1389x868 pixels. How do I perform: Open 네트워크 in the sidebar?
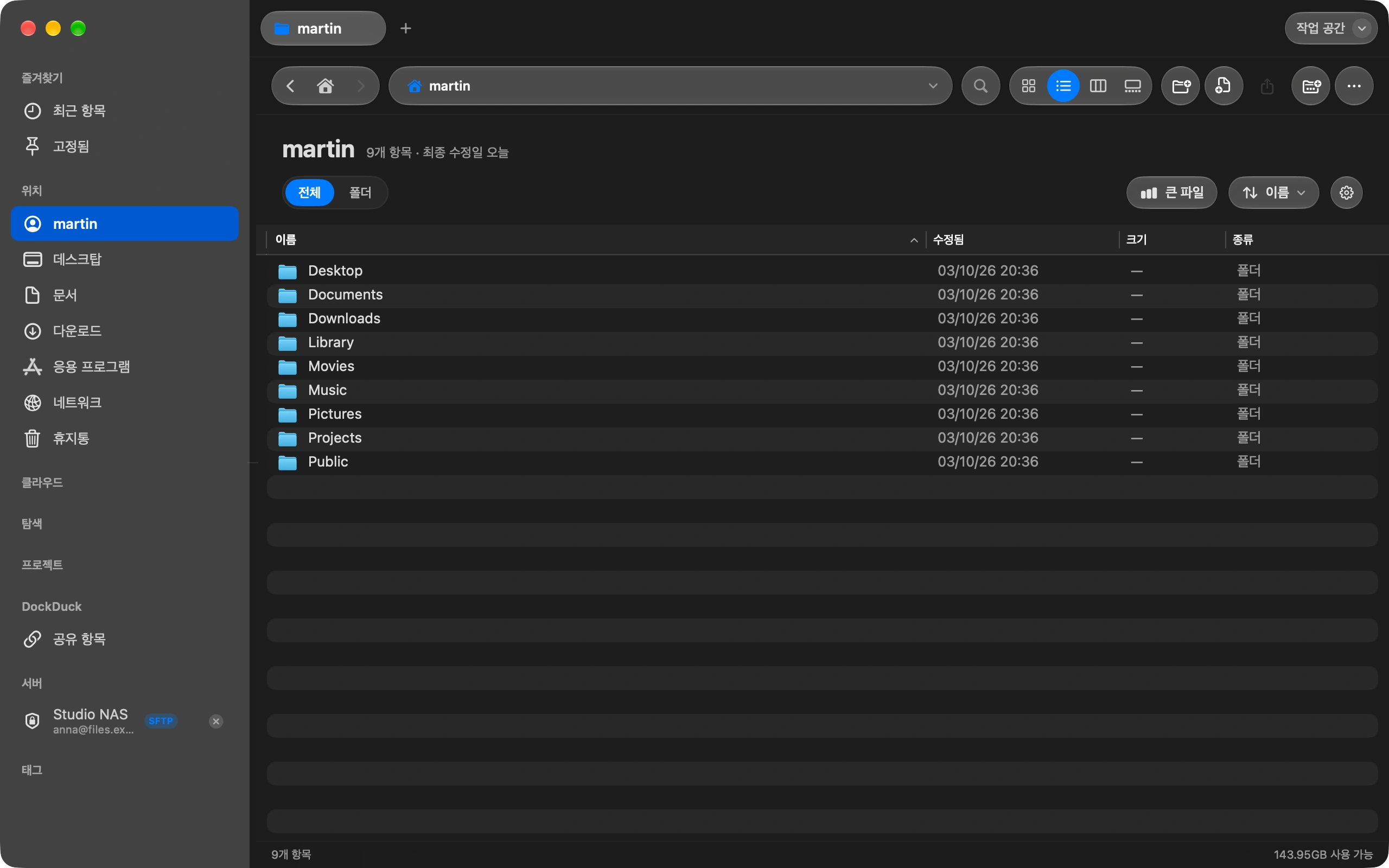pos(125,403)
